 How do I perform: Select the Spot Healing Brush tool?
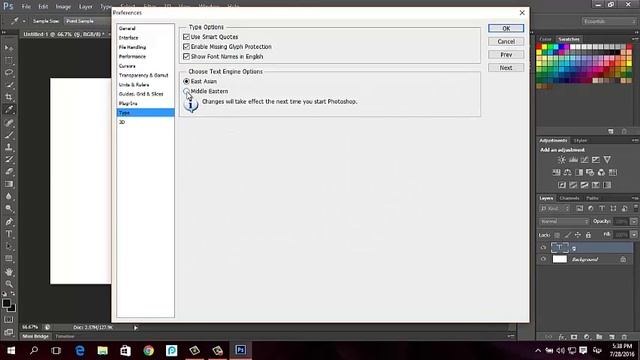(x=9, y=122)
